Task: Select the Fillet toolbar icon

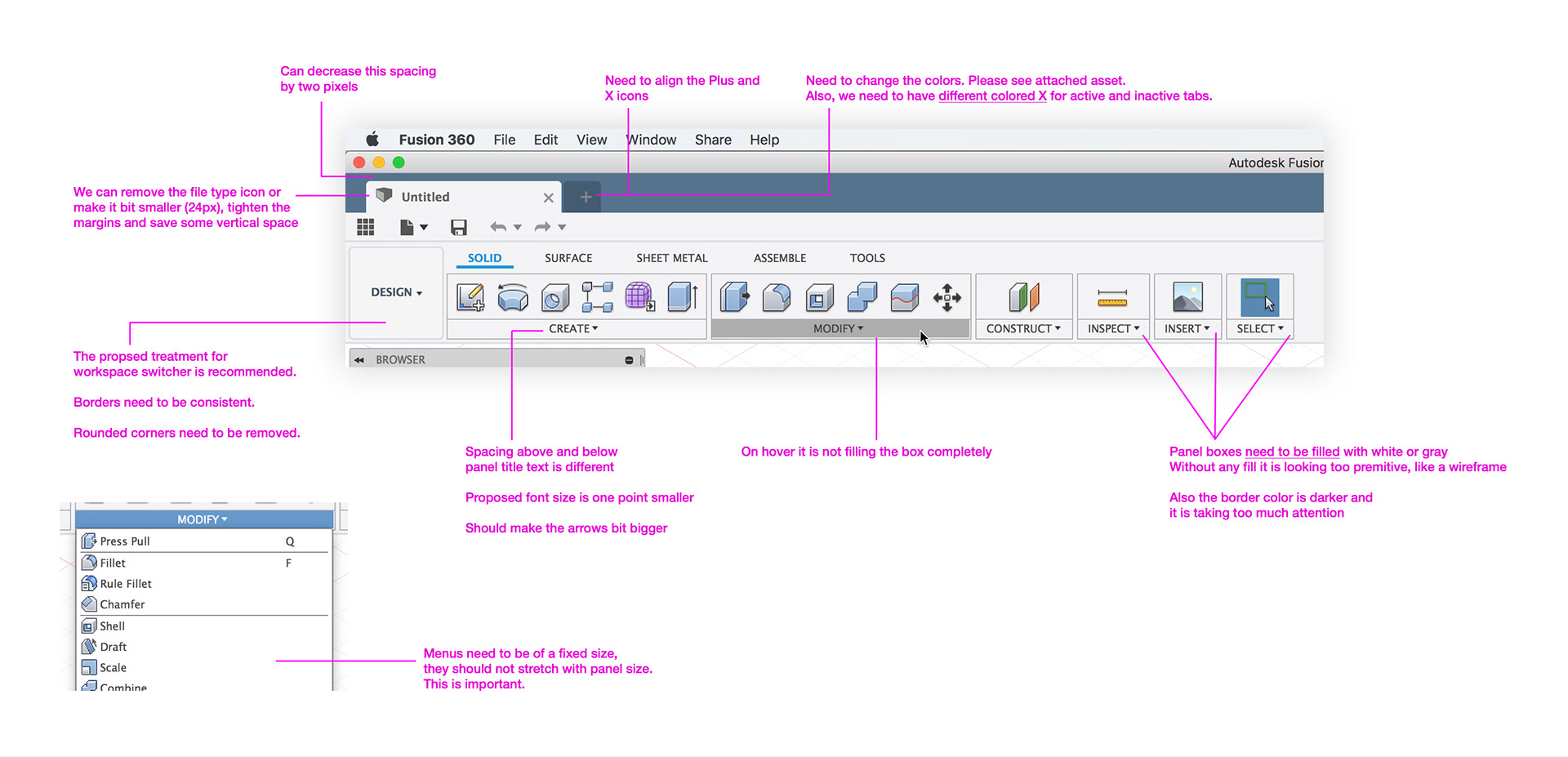Action: pos(777,297)
